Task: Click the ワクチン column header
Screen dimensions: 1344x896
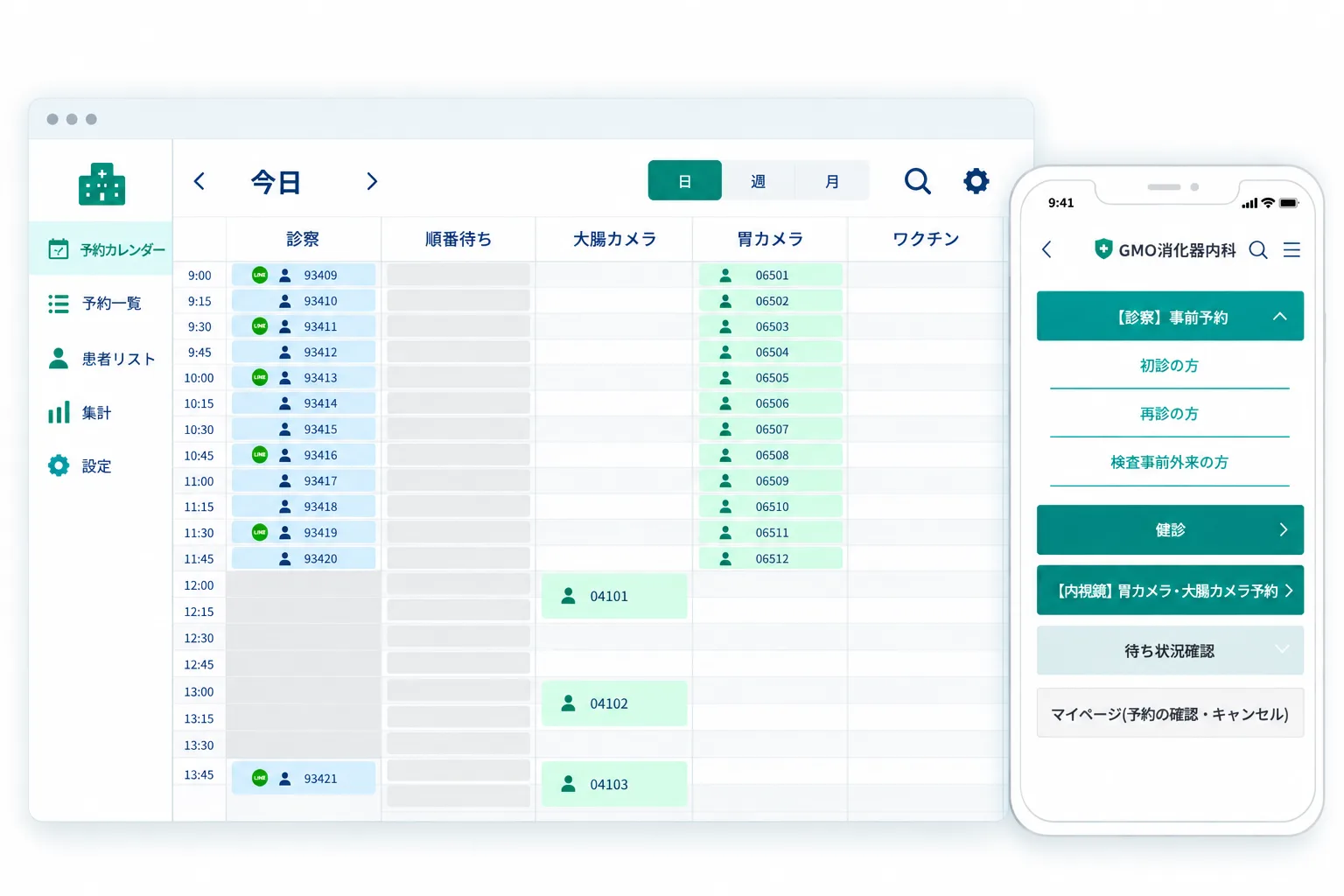Action: 926,239
